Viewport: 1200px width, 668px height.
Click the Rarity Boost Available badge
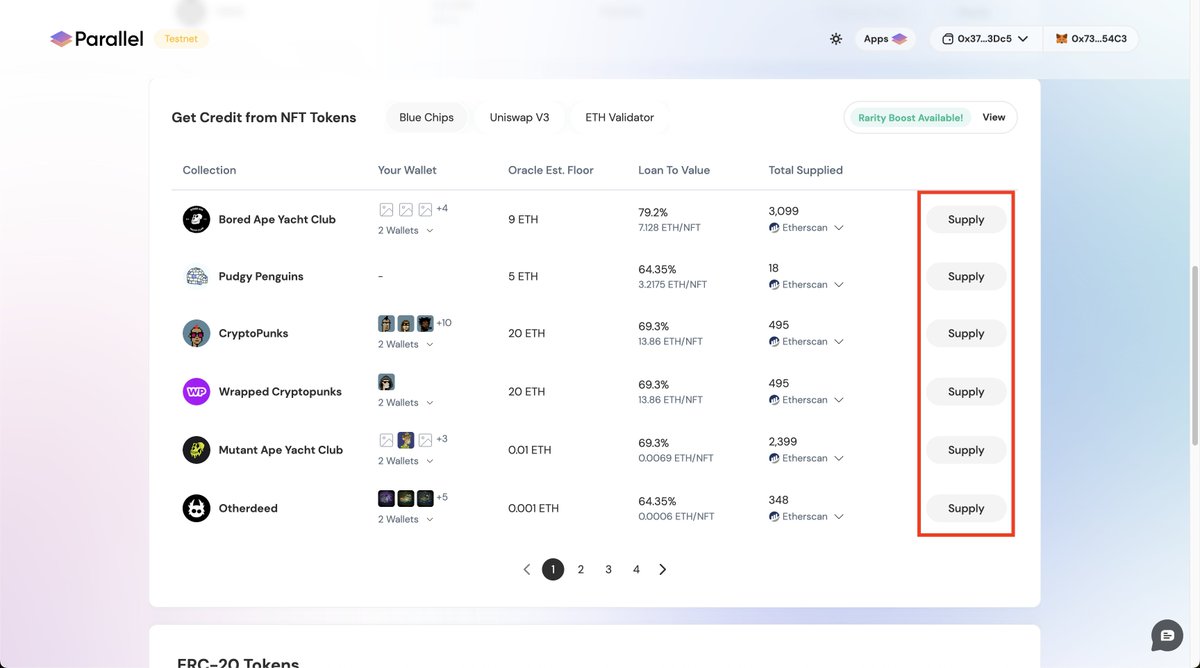[x=910, y=118]
